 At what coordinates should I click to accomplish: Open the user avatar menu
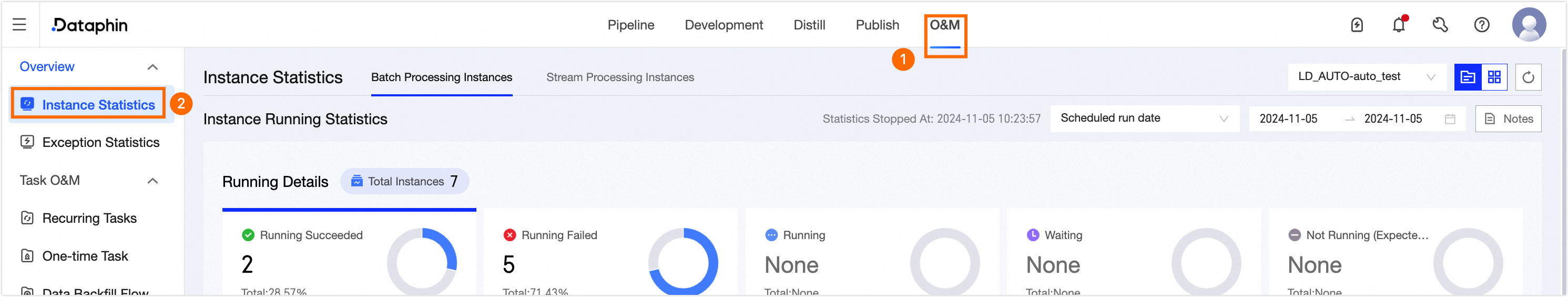[1529, 24]
